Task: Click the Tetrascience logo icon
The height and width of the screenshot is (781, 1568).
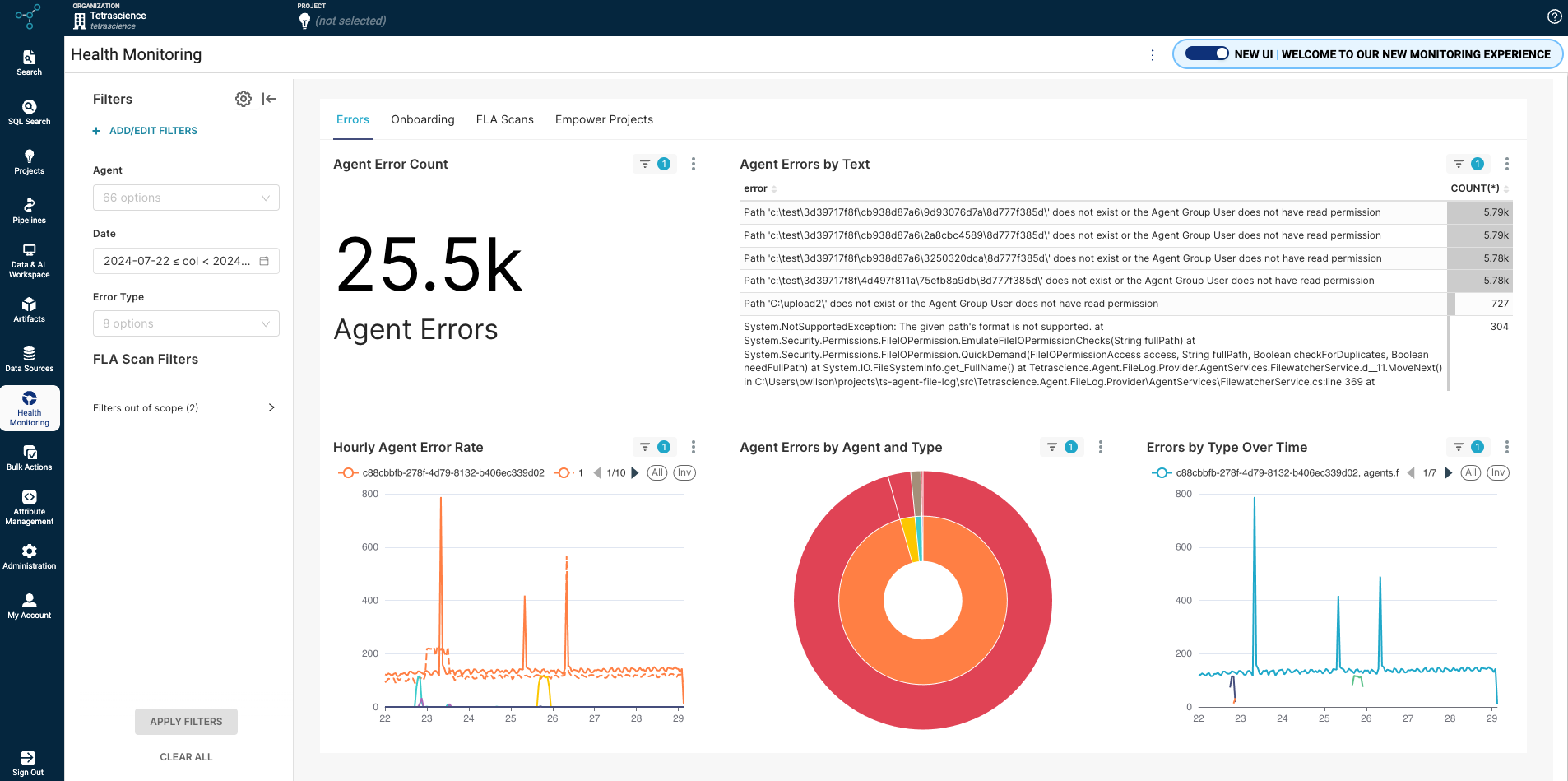Action: [x=28, y=16]
